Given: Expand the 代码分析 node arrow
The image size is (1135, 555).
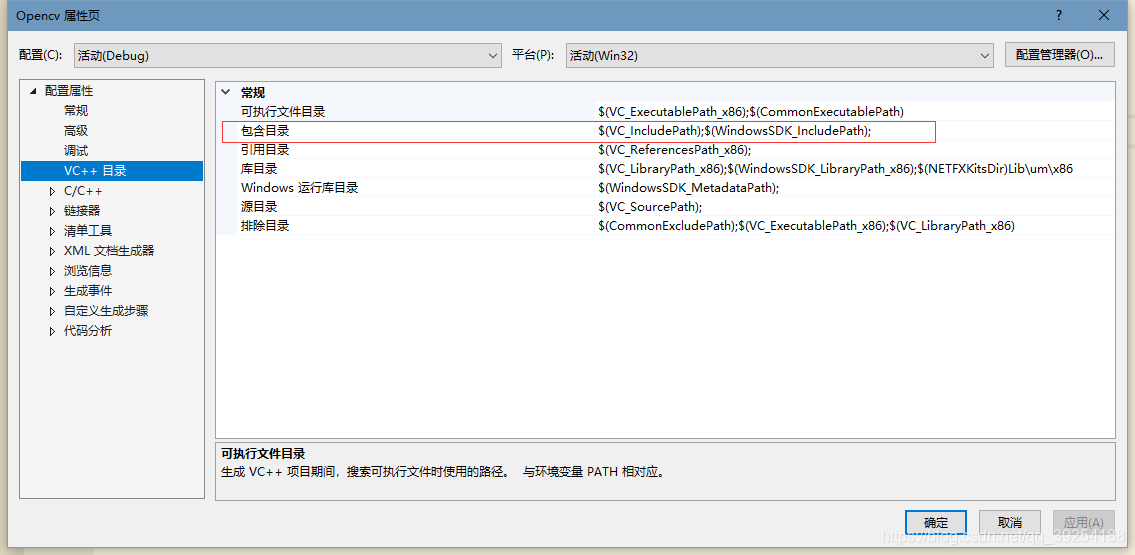Looking at the screenshot, I should coord(52,331).
